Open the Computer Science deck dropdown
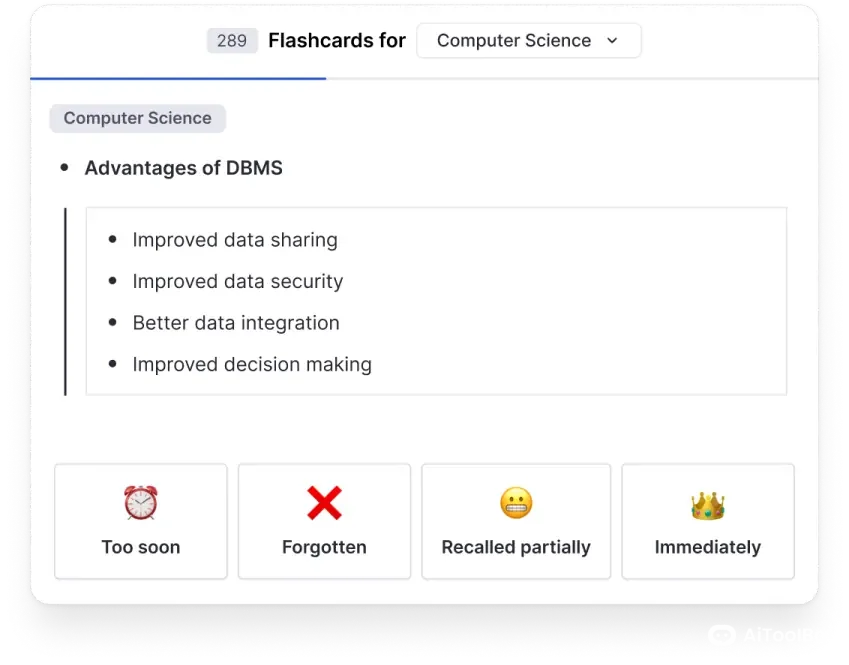The height and width of the screenshot is (665, 849). pyautogui.click(x=528, y=41)
